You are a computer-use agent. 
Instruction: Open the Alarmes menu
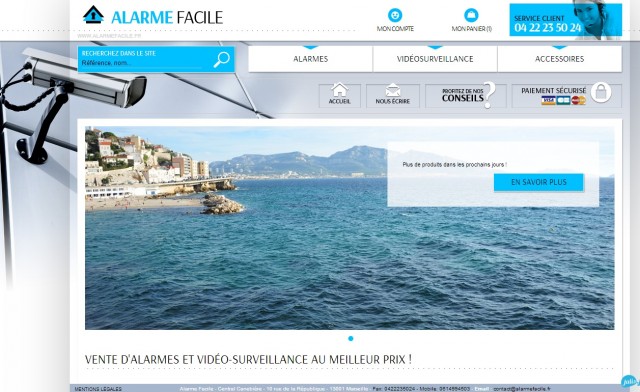click(310, 59)
